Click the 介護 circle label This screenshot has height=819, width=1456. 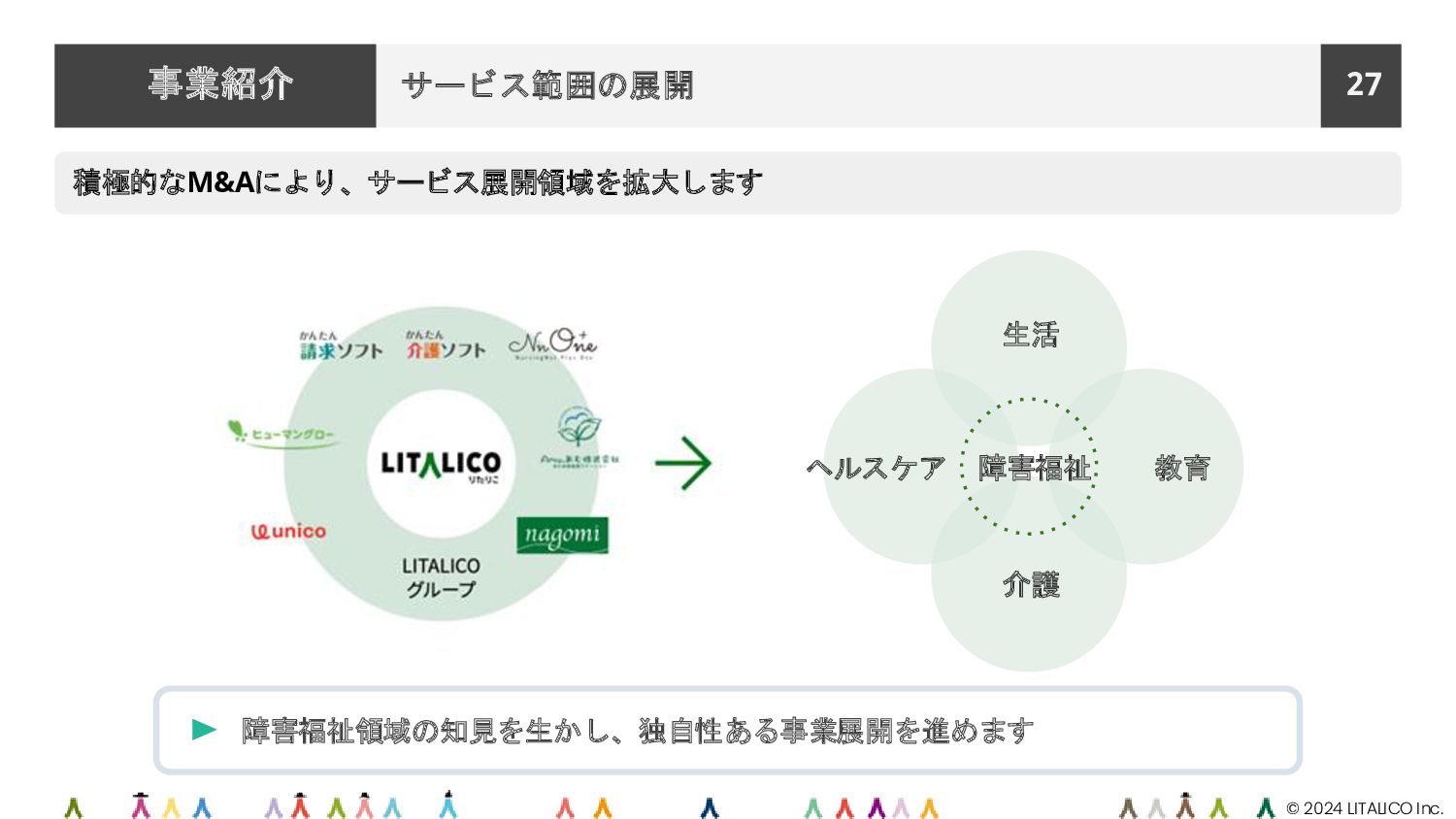(x=1030, y=584)
